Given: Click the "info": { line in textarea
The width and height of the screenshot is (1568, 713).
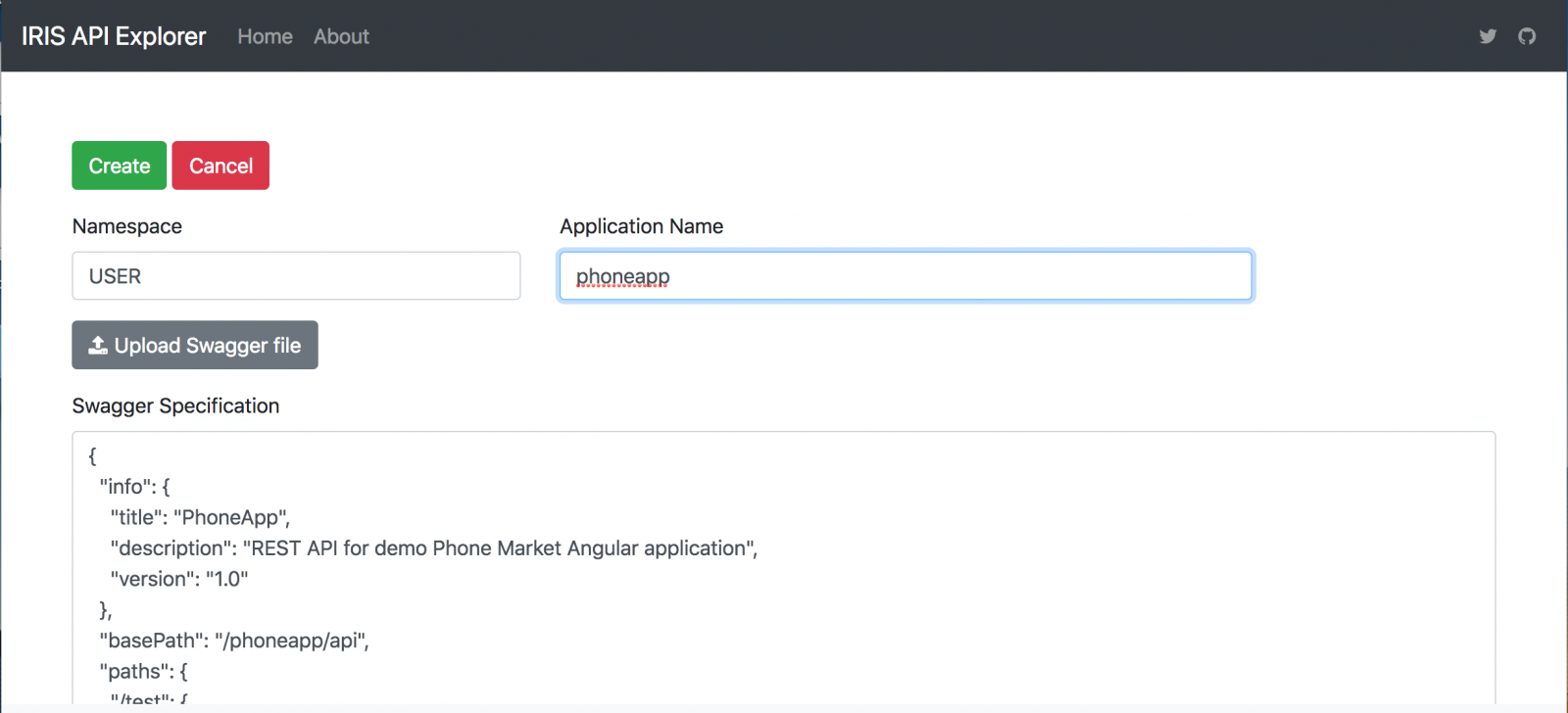Looking at the screenshot, I should click(x=134, y=487).
